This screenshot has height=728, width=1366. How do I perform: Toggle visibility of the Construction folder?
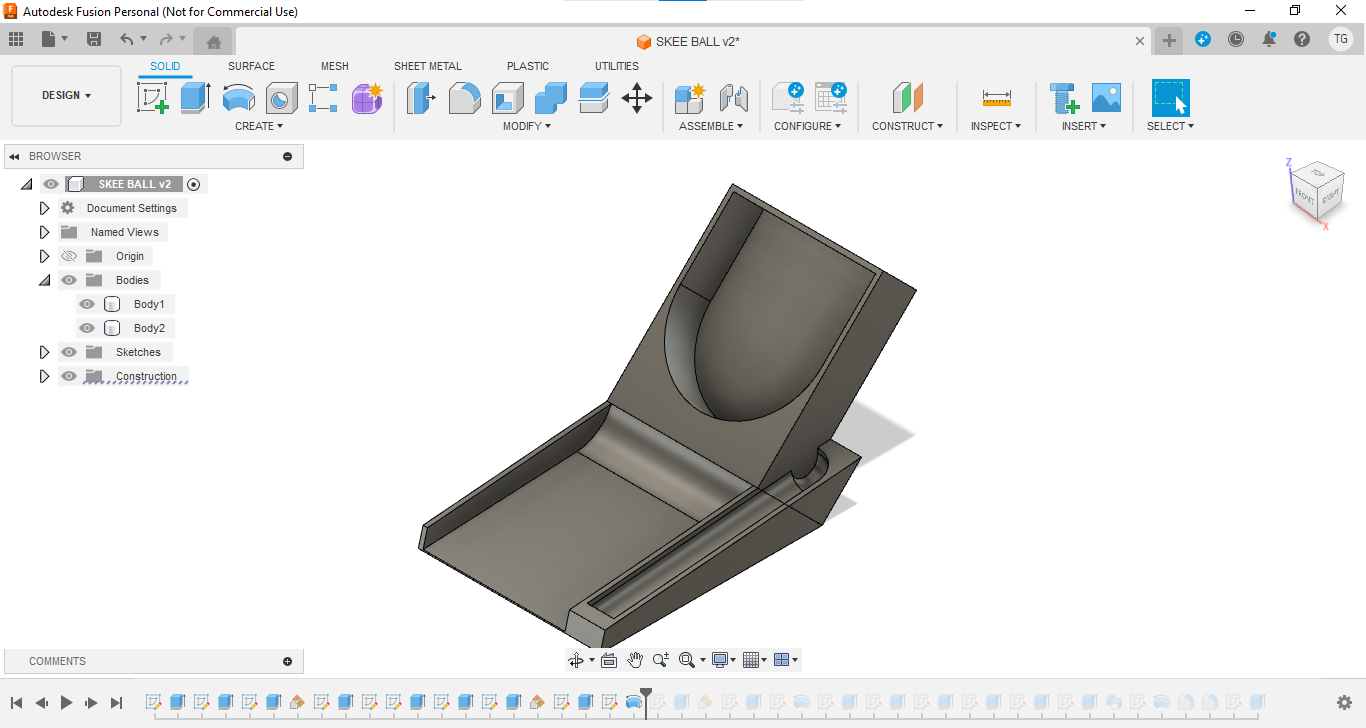pyautogui.click(x=69, y=376)
